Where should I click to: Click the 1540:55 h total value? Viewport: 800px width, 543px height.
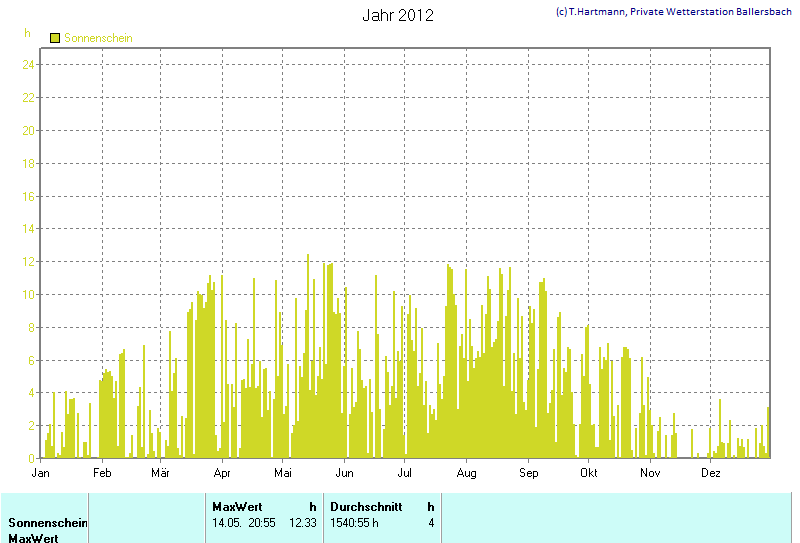[355, 523]
